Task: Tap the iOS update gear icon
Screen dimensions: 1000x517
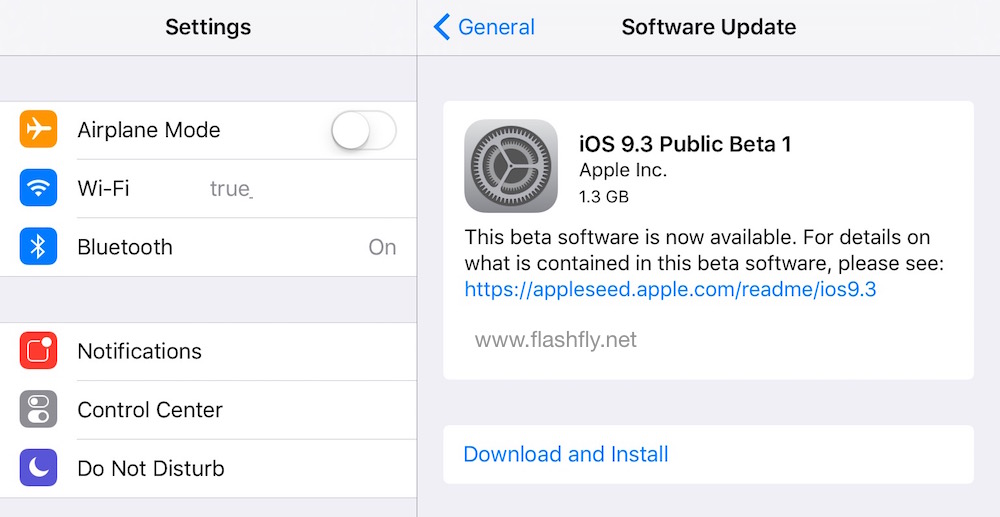Action: [x=511, y=166]
